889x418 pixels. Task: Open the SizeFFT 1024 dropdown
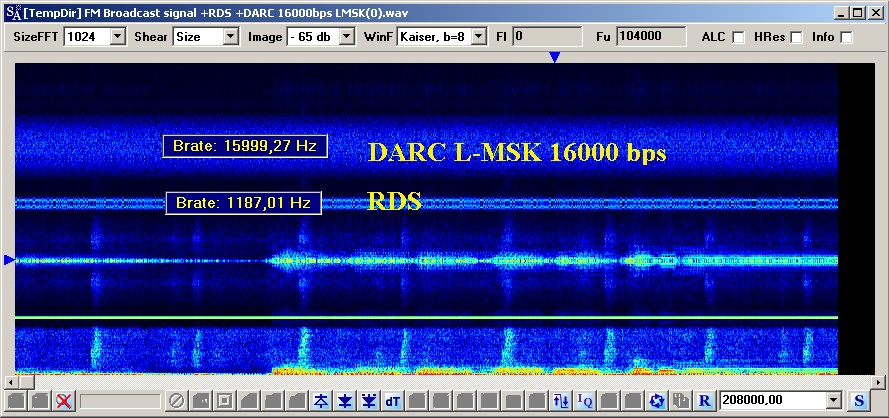pyautogui.click(x=117, y=37)
